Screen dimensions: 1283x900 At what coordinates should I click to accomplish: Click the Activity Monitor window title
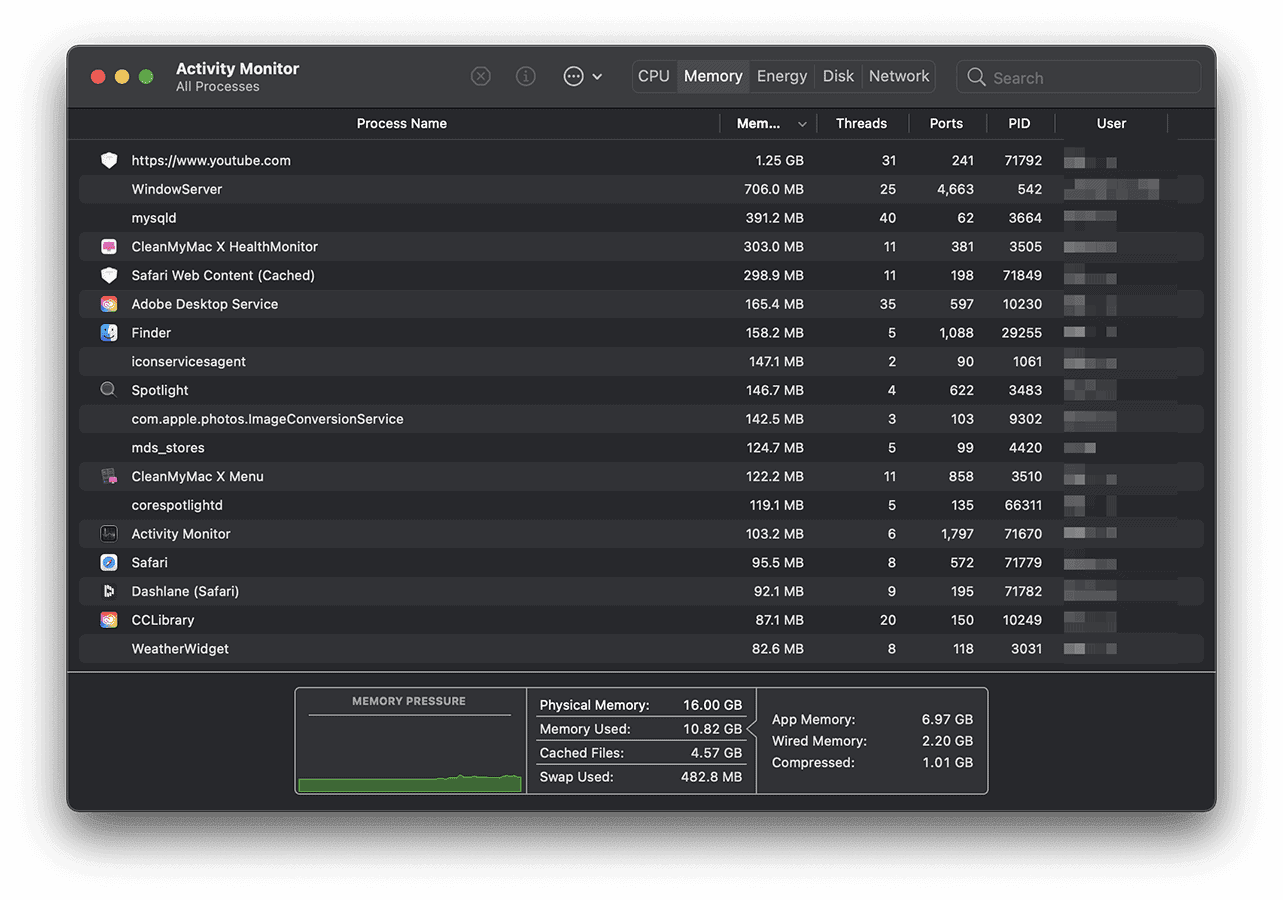point(237,69)
